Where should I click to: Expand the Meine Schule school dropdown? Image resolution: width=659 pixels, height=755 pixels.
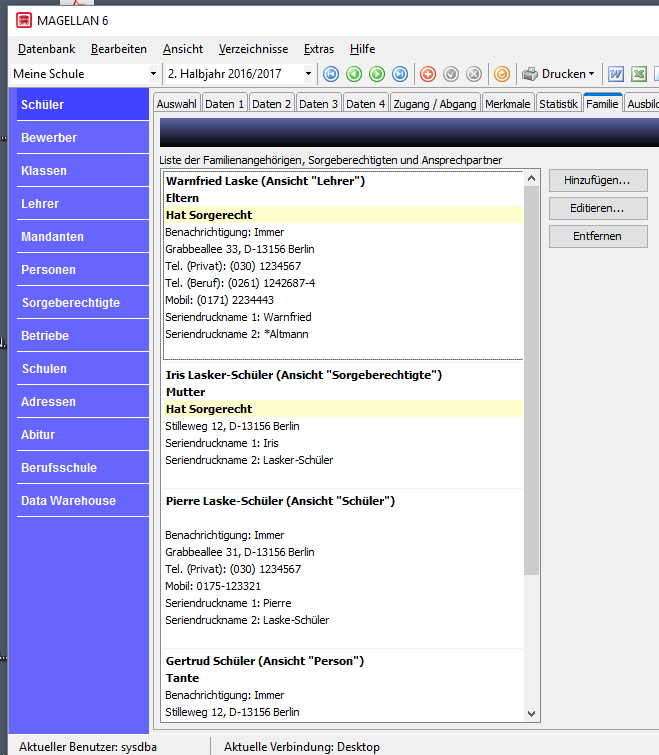pyautogui.click(x=153, y=74)
